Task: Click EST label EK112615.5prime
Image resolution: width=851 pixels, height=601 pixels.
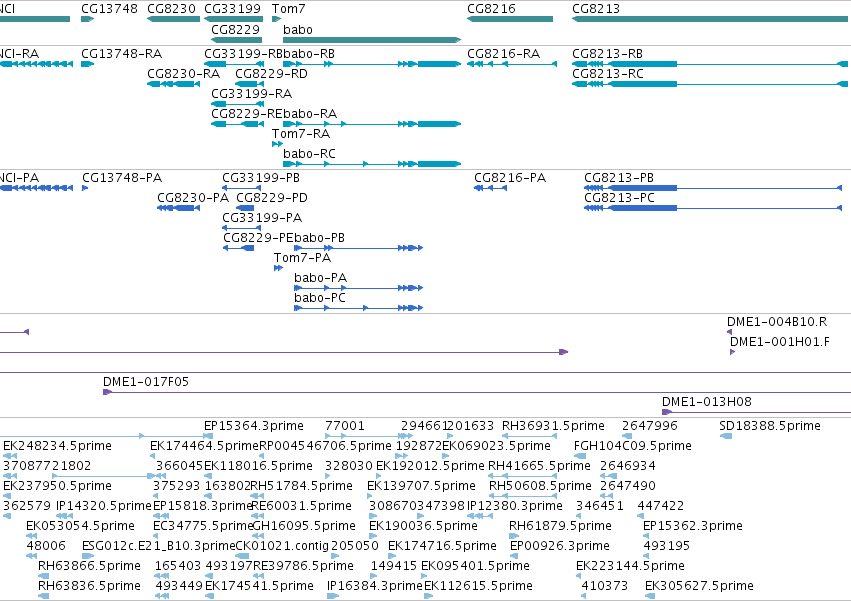Action: pyautogui.click(x=478, y=586)
